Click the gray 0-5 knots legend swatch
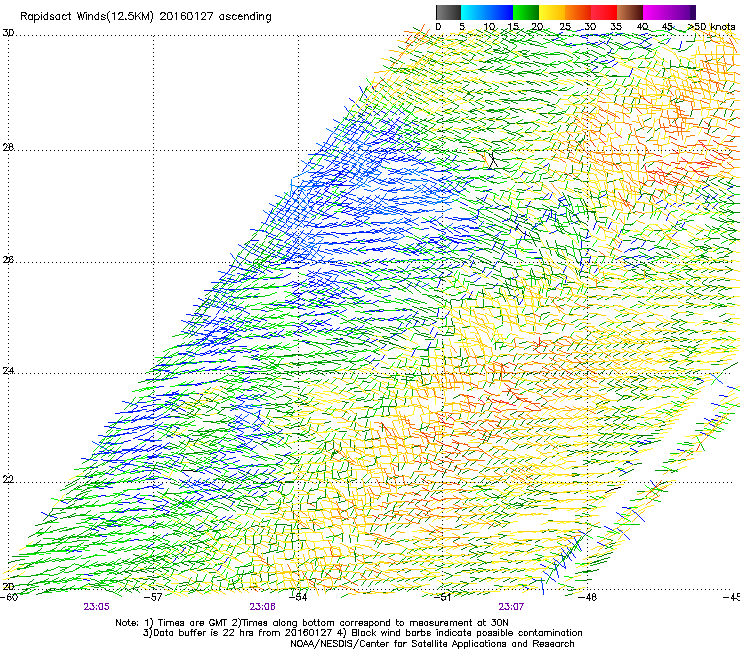740x650 pixels. pyautogui.click(x=448, y=12)
